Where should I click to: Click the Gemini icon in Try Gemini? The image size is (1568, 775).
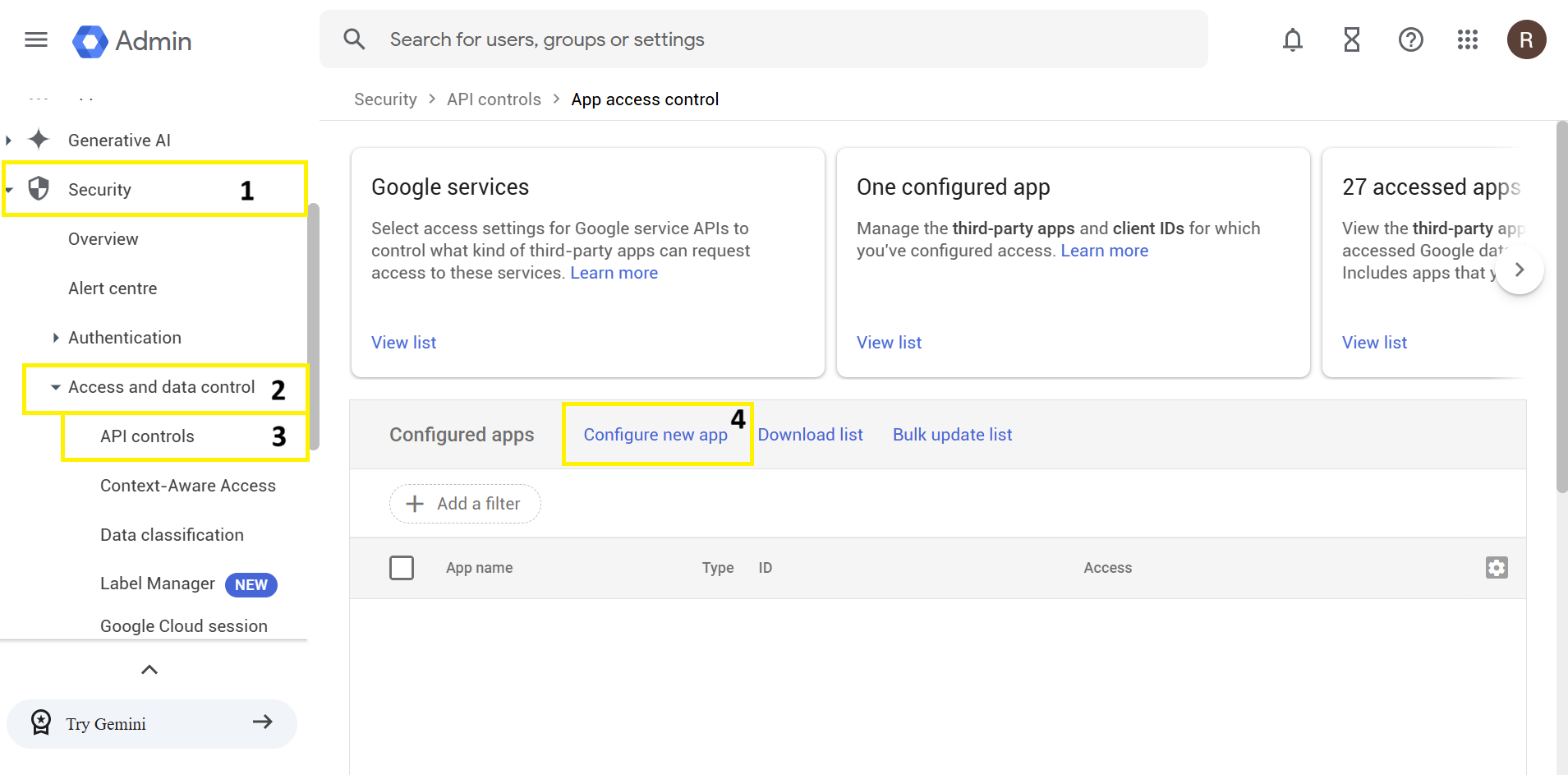coord(41,722)
